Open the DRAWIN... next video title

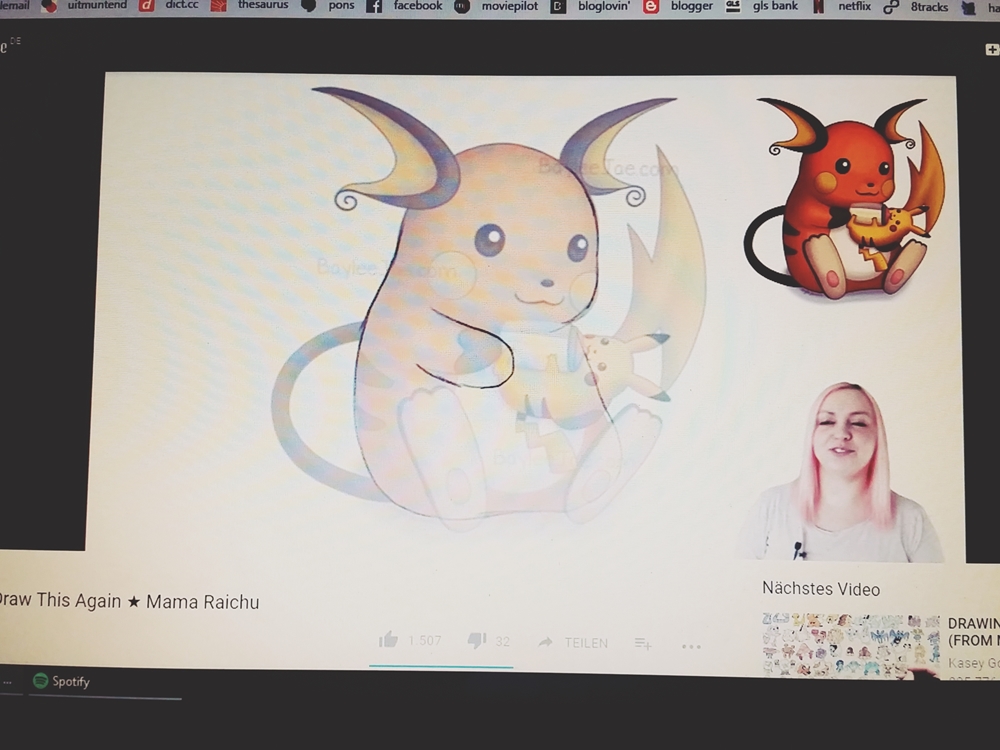coord(973,631)
